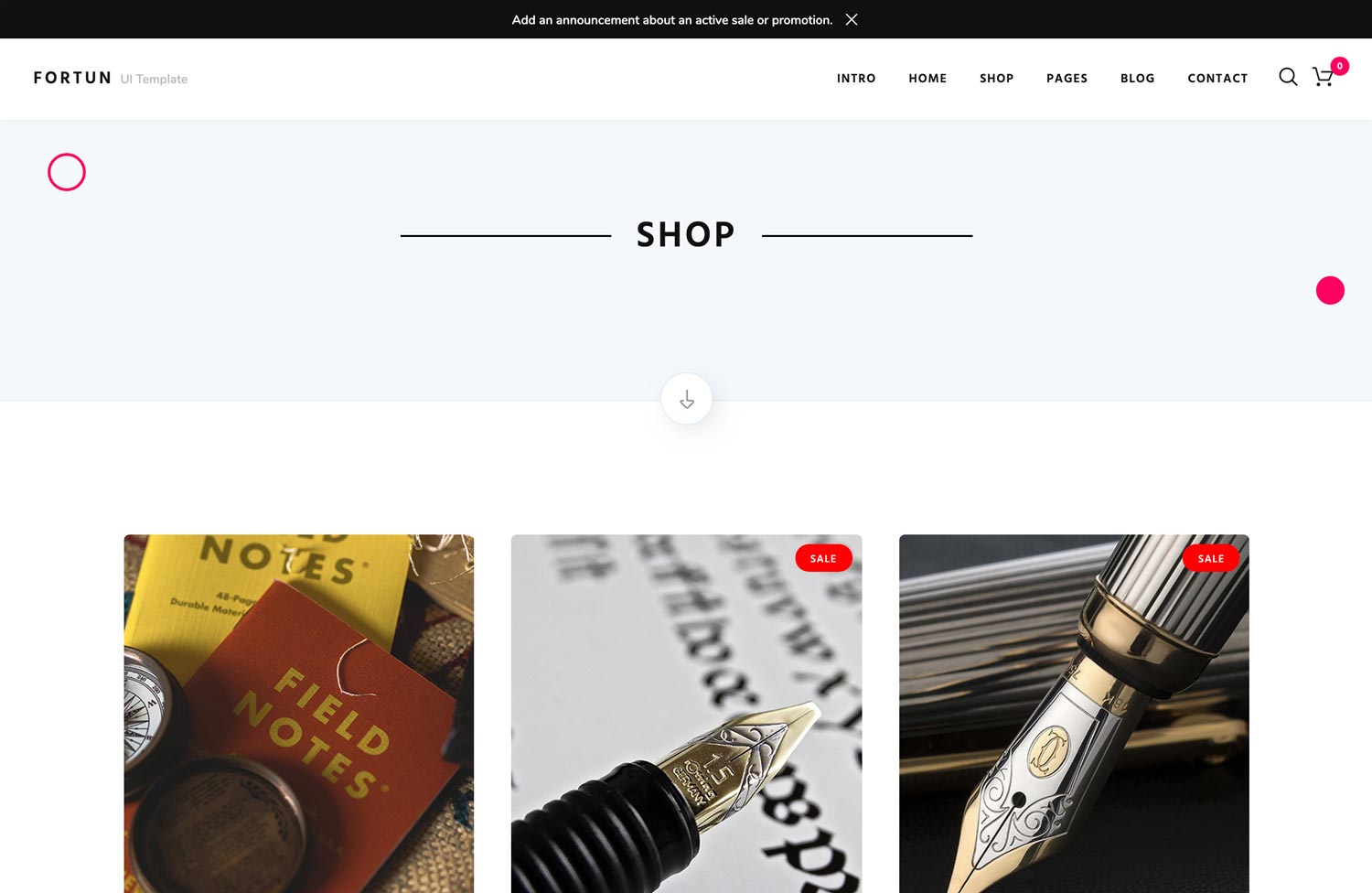Click the announcement promotion text

(x=672, y=19)
